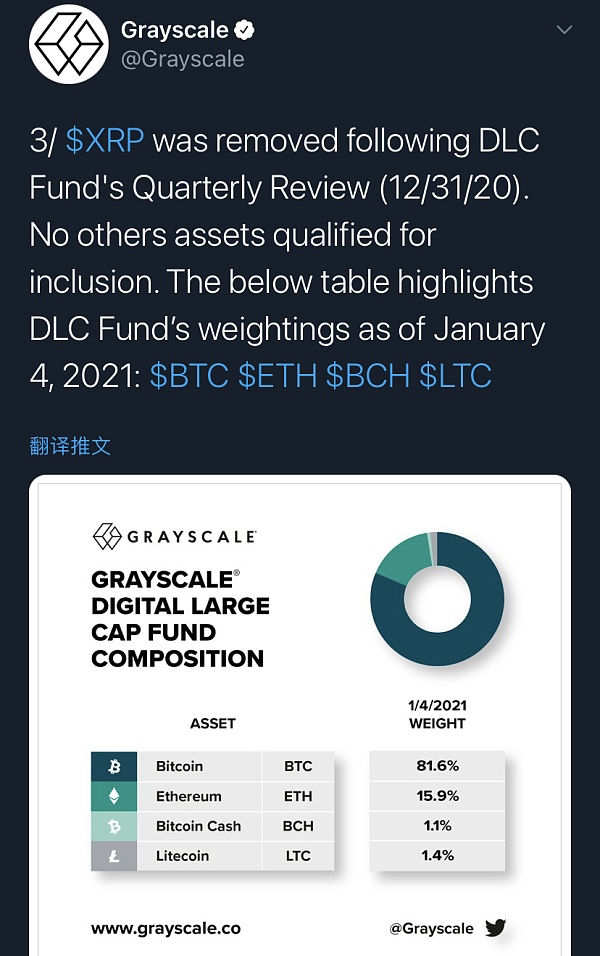Viewport: 600px width, 956px height.
Task: Click the Grayscale display name
Action: pyautogui.click(x=174, y=30)
